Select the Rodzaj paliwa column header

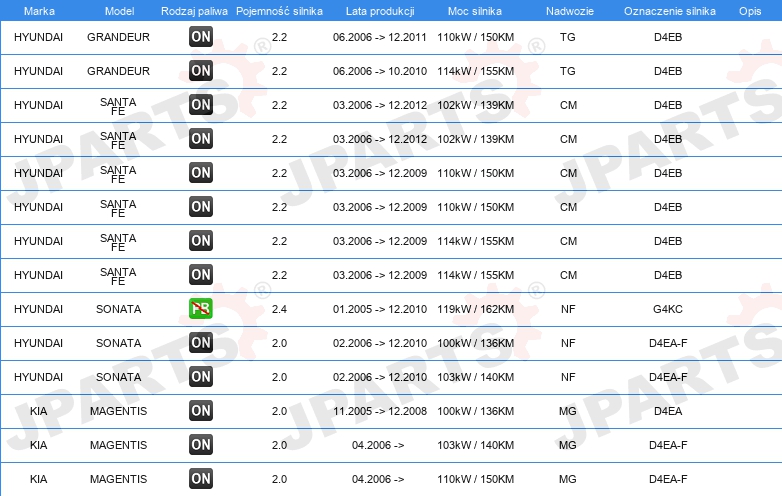(194, 11)
